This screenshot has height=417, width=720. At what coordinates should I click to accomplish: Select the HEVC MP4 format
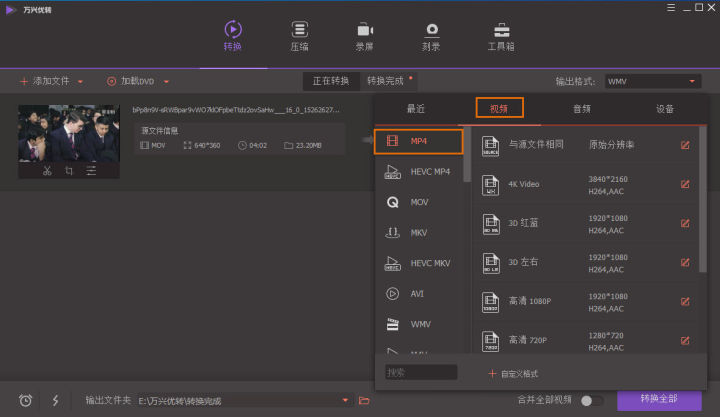[x=419, y=172]
